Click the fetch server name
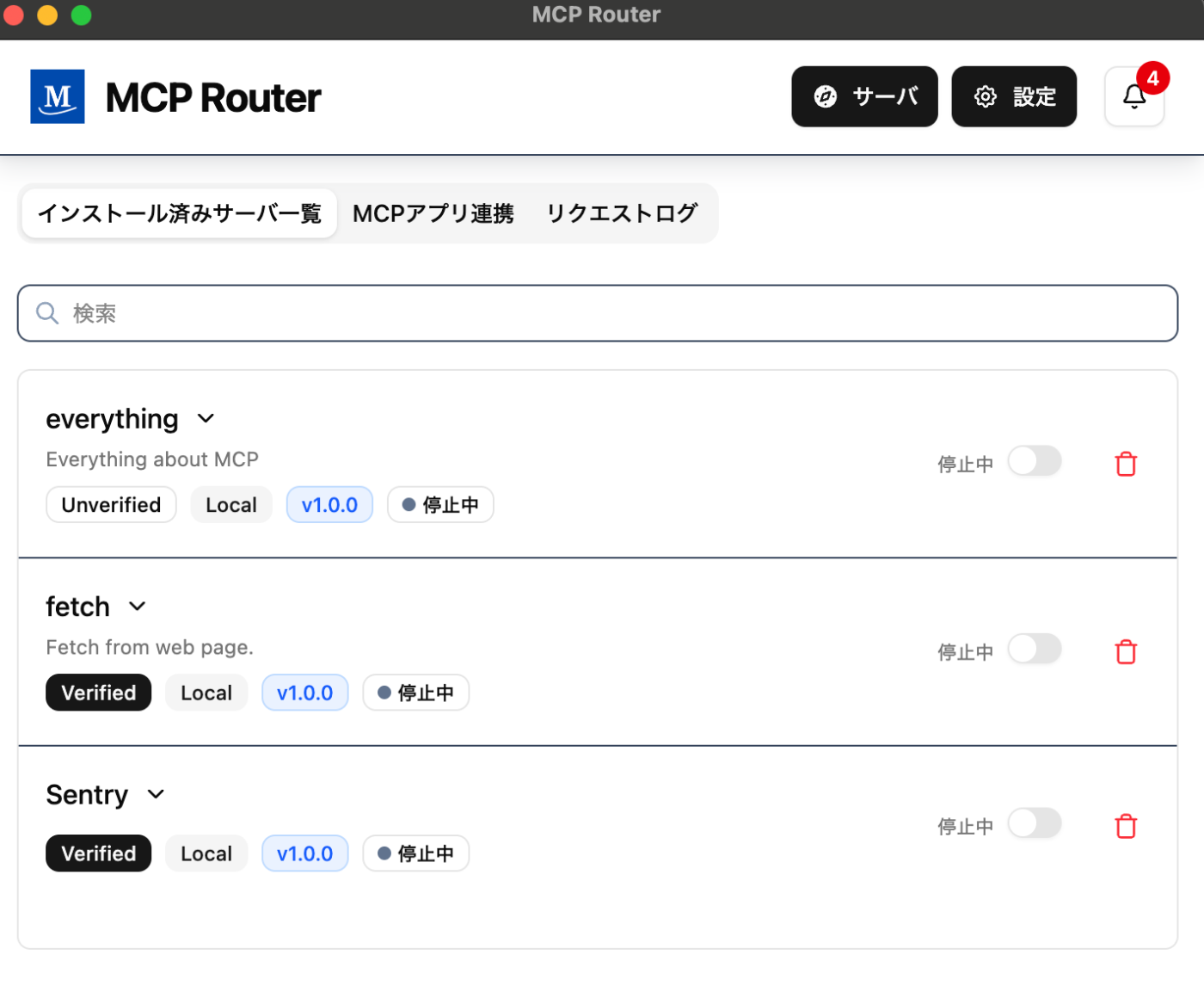Screen dimensions: 1204x992 coord(77,607)
